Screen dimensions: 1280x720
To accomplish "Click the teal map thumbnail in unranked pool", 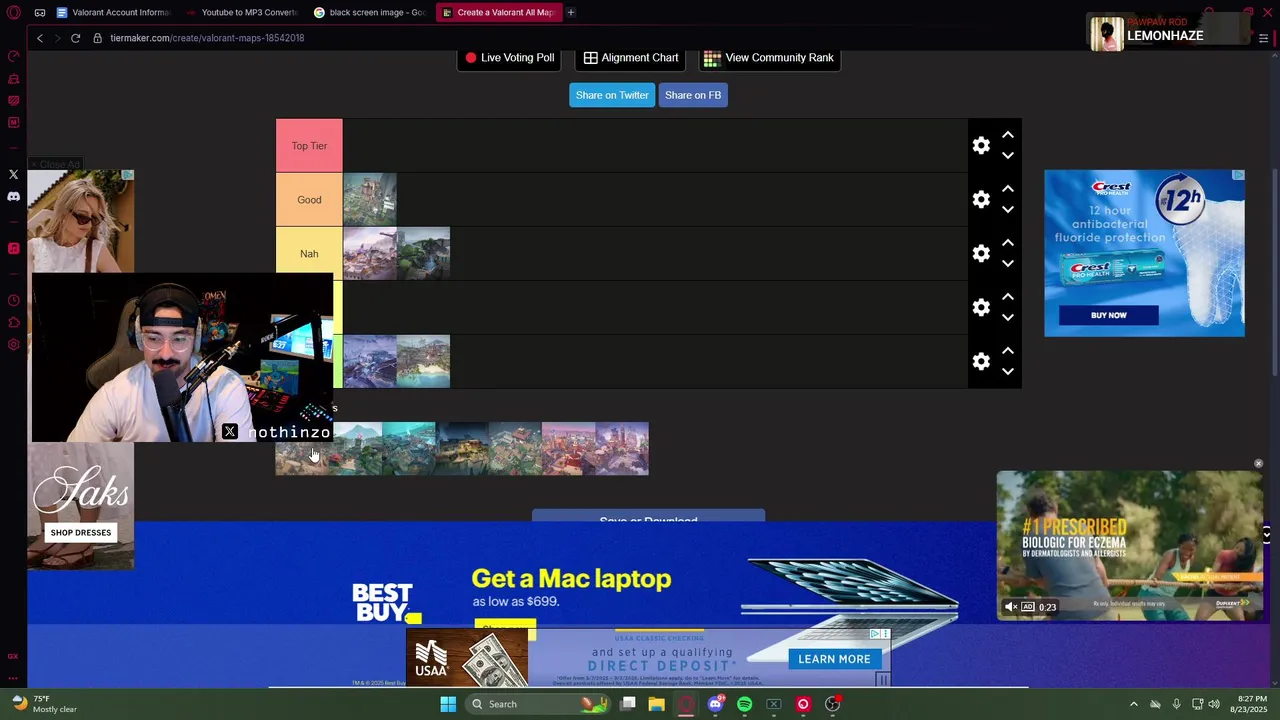I will (409, 449).
